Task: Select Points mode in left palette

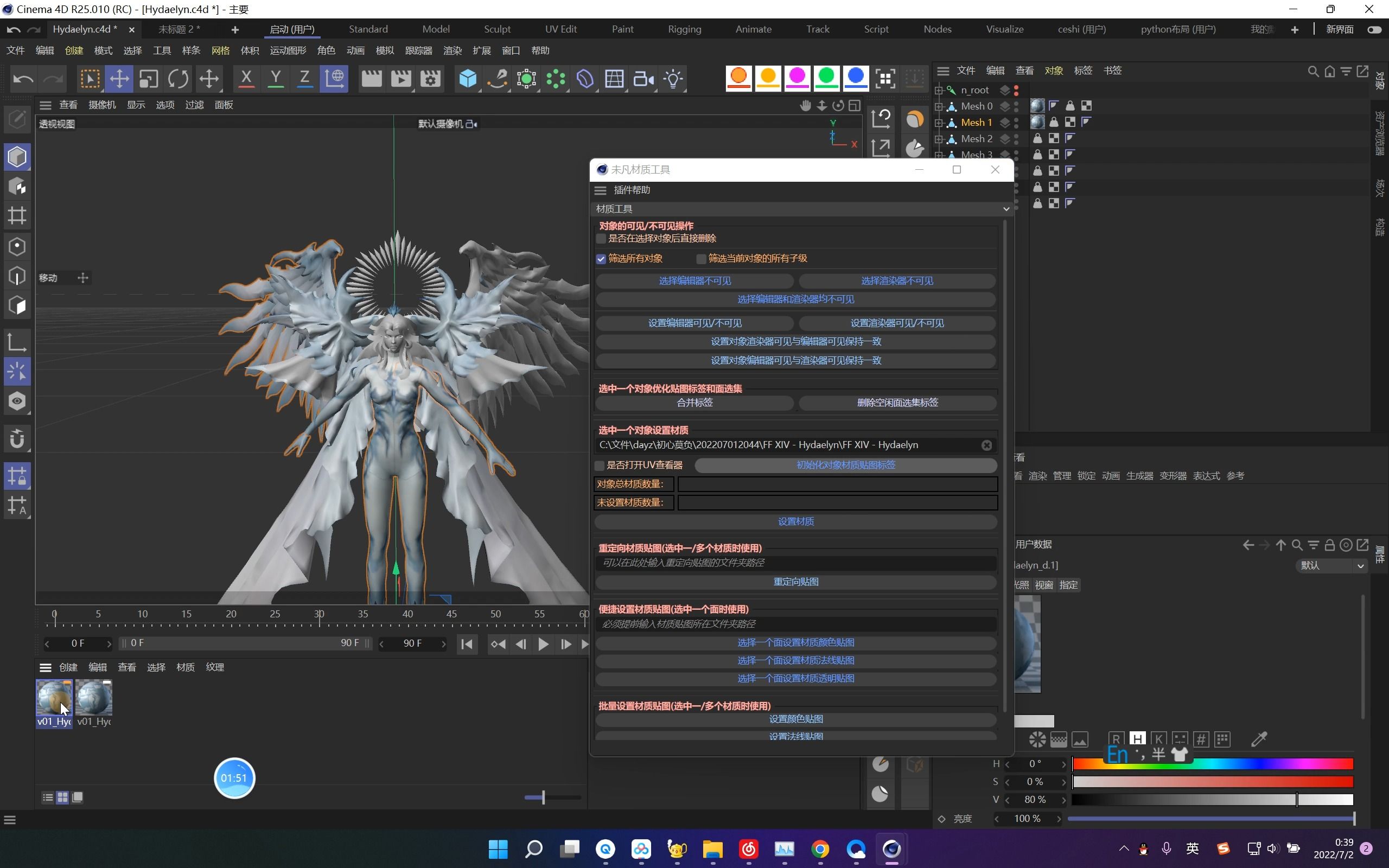Action: point(17,246)
